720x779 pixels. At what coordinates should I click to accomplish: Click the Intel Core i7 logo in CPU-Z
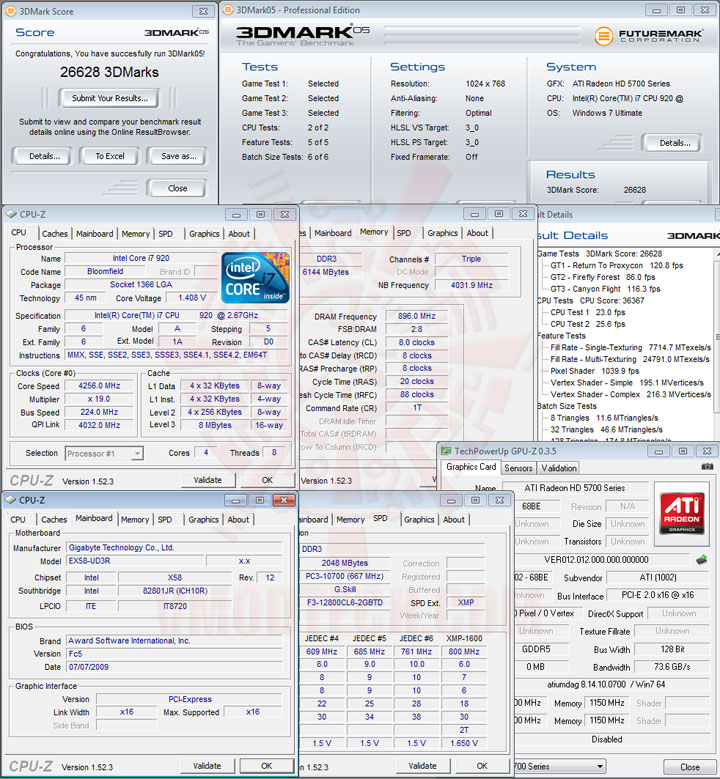tap(255, 278)
